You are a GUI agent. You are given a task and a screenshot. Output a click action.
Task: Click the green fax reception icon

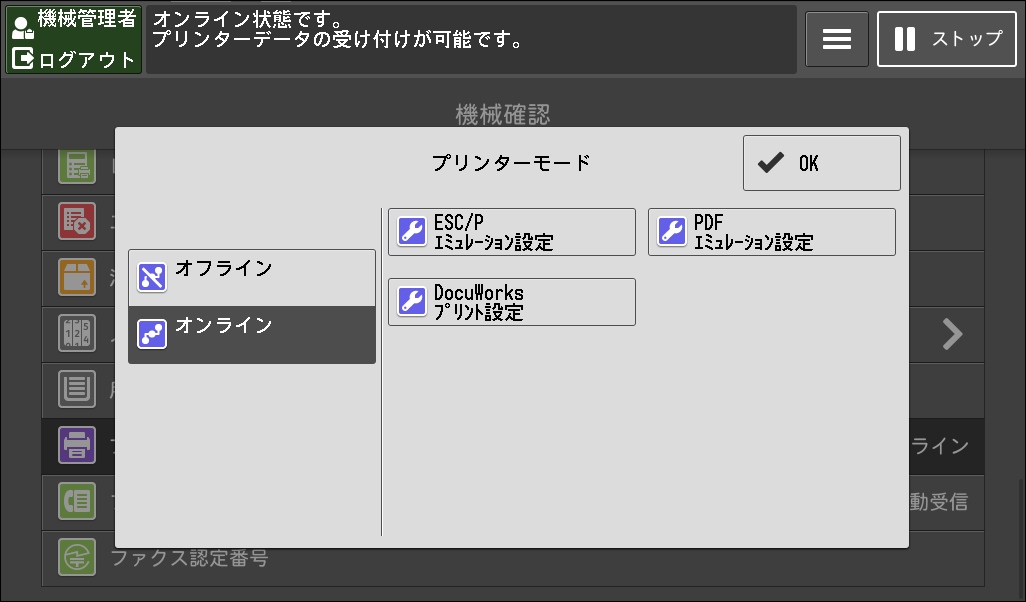[77, 501]
